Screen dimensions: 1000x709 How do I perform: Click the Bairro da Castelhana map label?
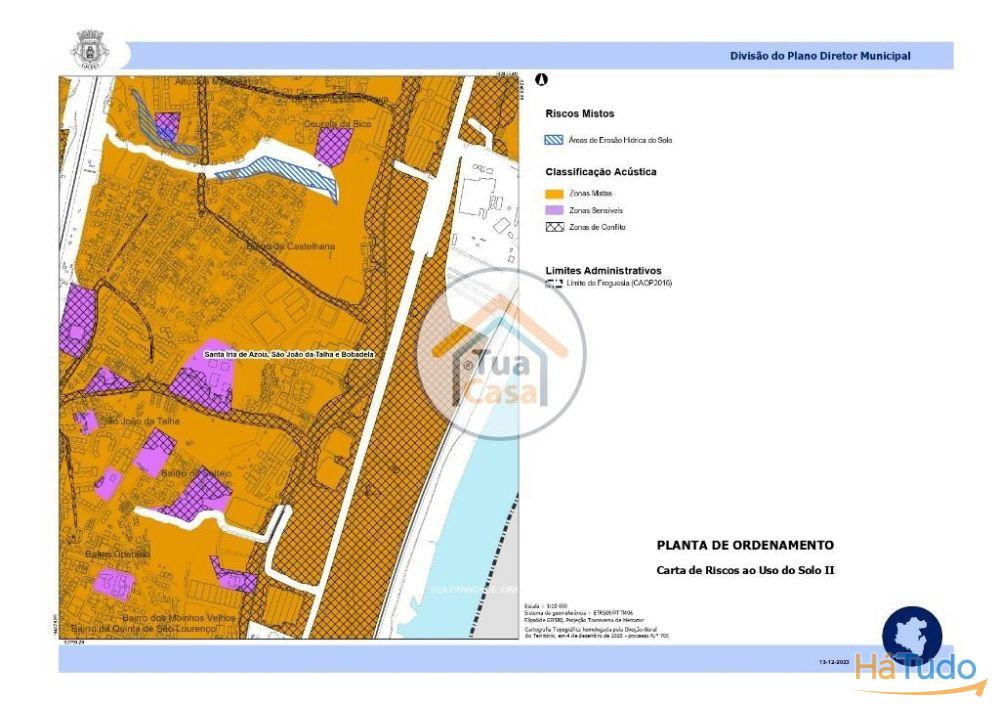(291, 246)
